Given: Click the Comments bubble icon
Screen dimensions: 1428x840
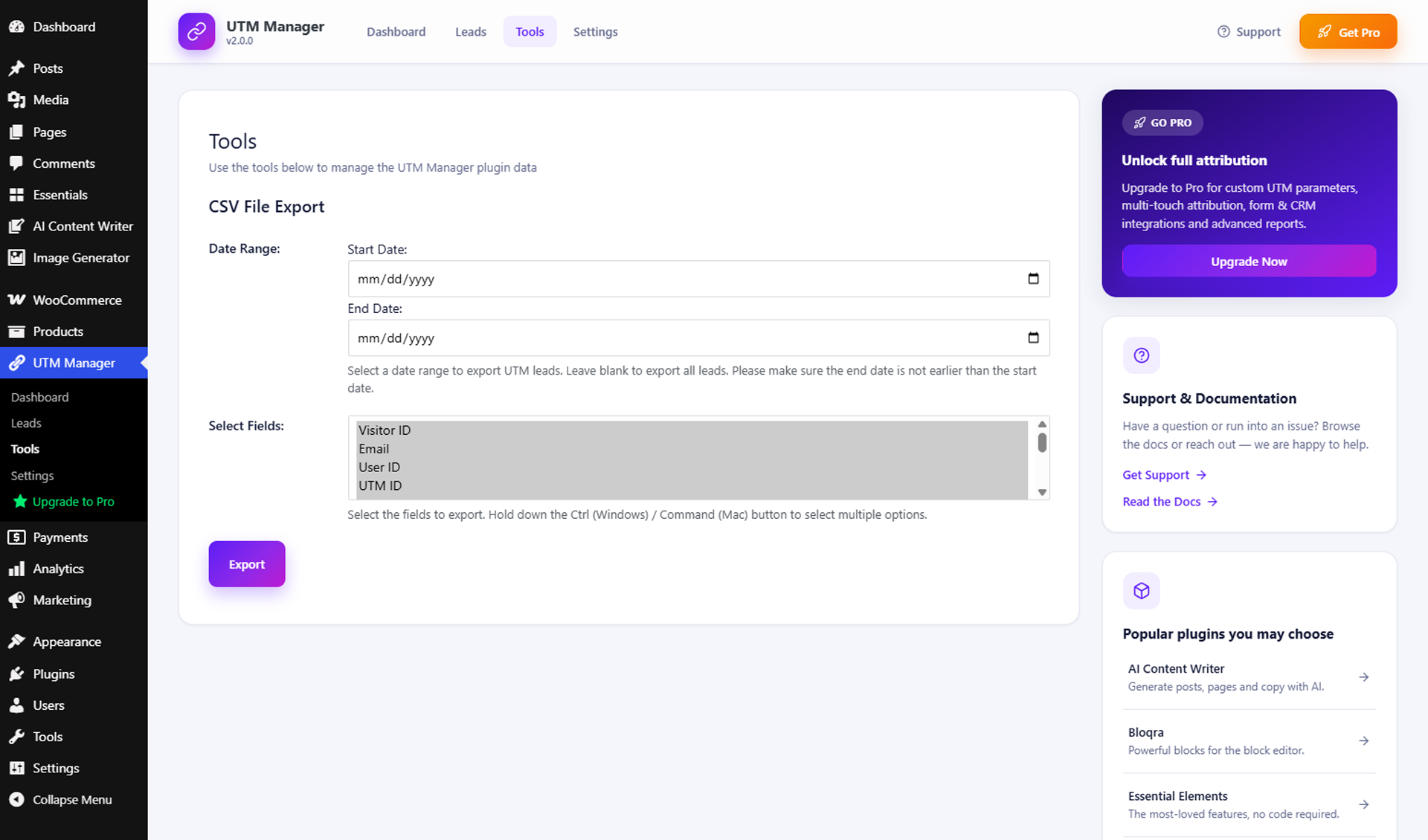Looking at the screenshot, I should (x=16, y=164).
